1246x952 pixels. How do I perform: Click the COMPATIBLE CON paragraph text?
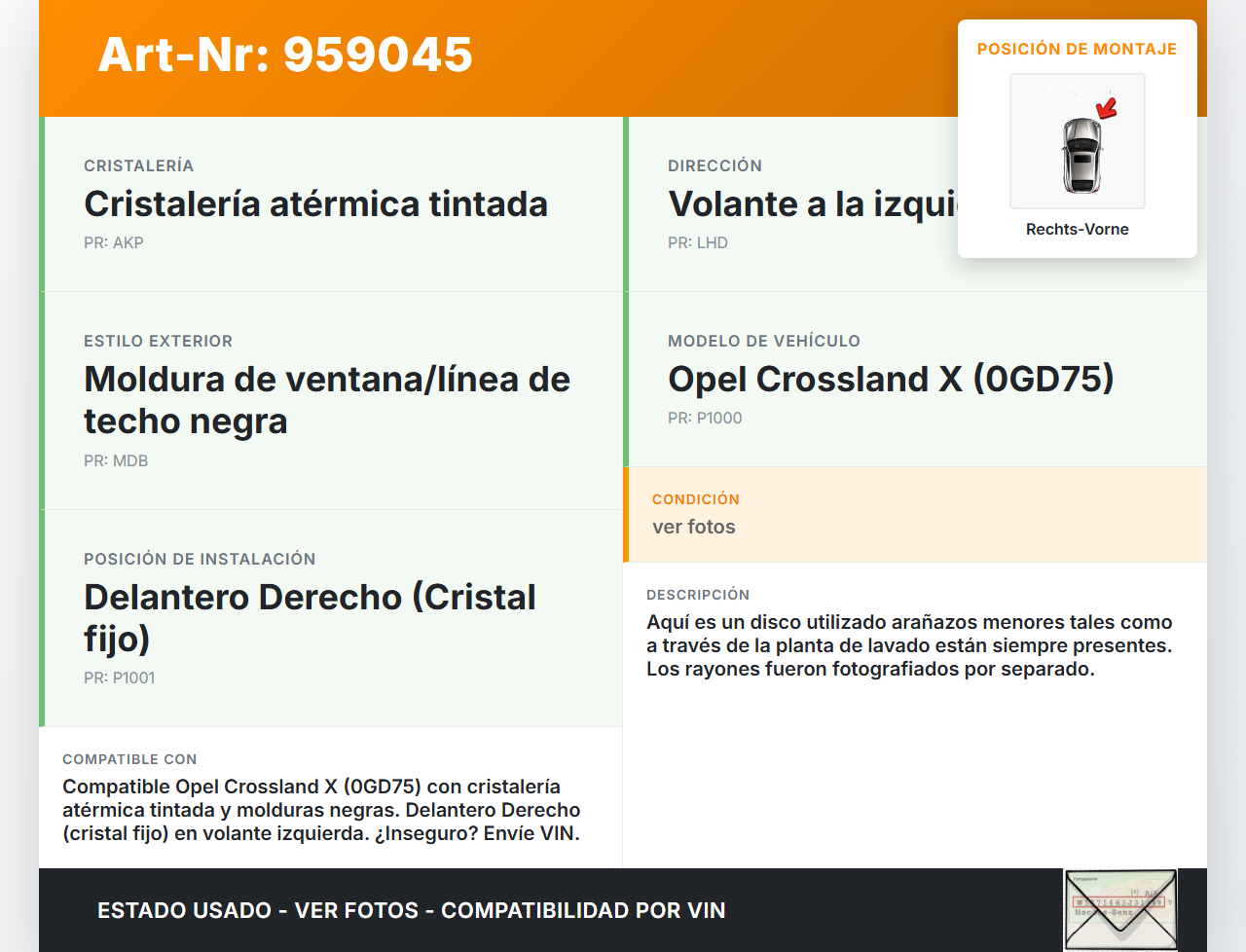[x=321, y=810]
